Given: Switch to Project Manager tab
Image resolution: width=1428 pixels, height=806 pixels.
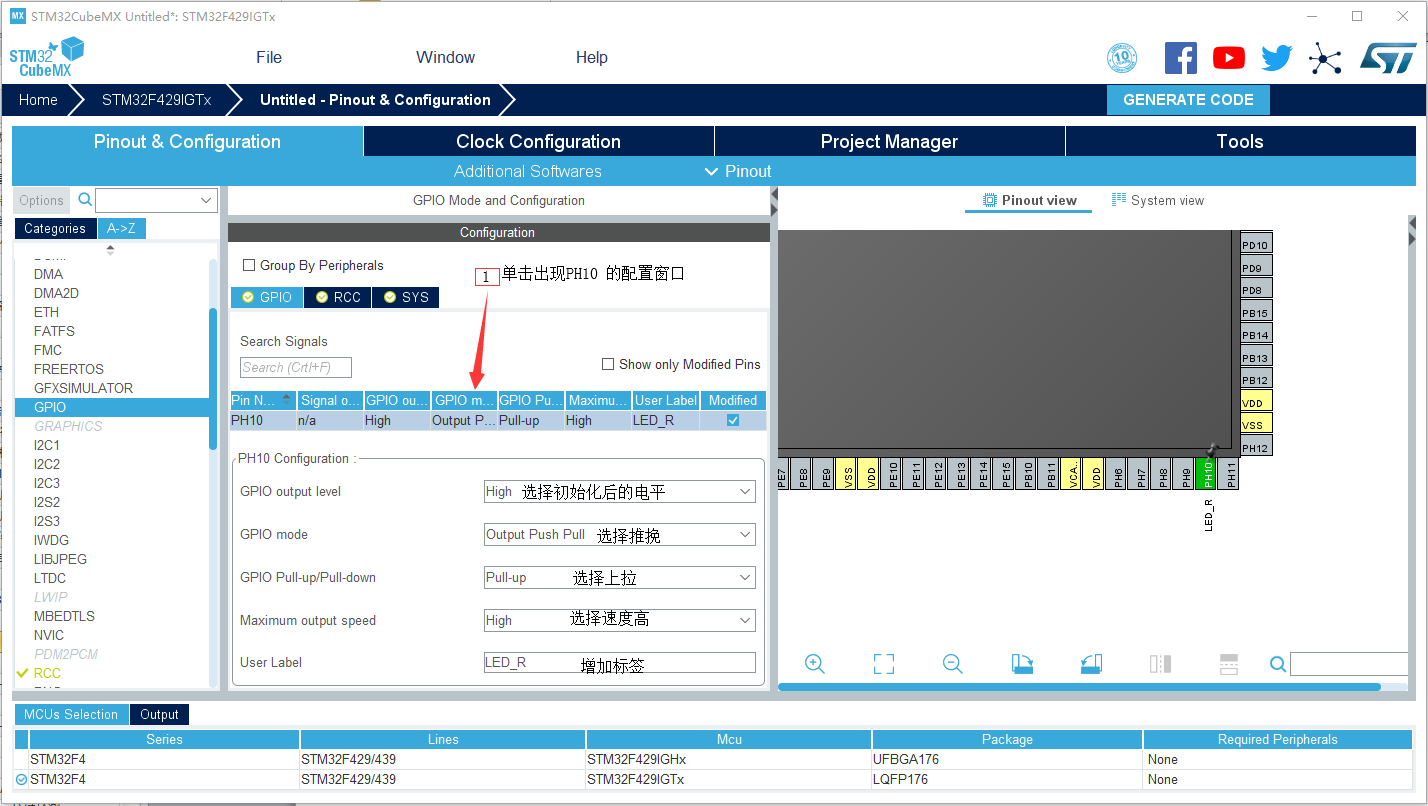Looking at the screenshot, I should [889, 141].
